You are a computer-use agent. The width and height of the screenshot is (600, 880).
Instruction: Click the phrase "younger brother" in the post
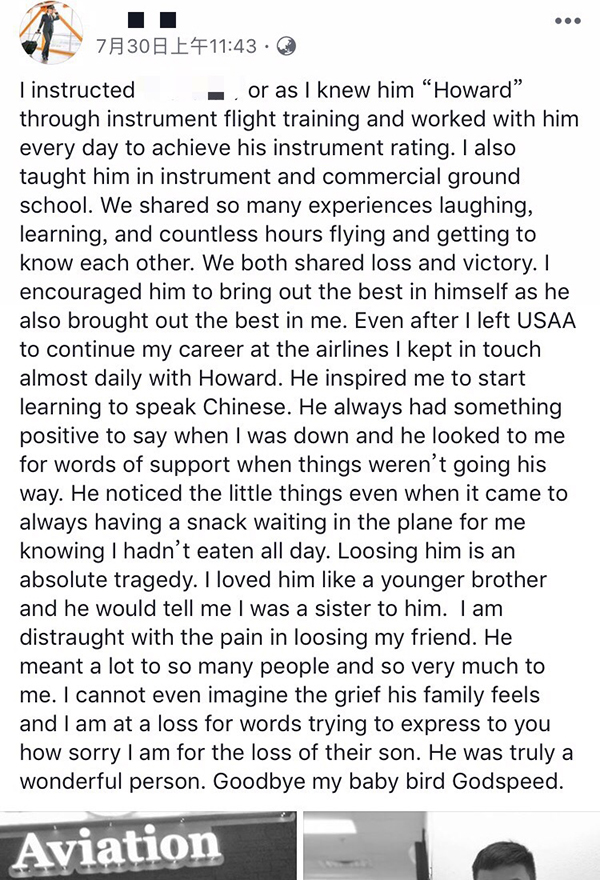(x=464, y=580)
